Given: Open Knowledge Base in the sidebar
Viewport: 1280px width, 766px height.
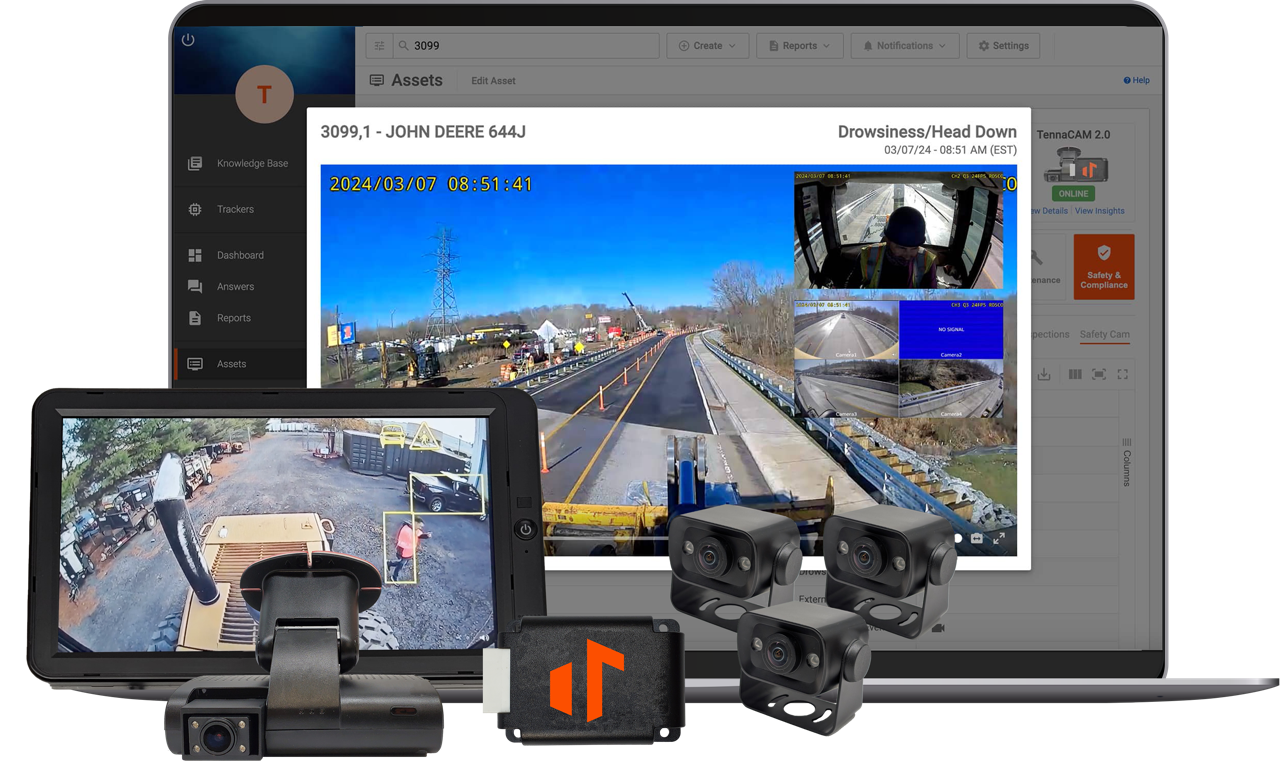Looking at the screenshot, I should [252, 163].
